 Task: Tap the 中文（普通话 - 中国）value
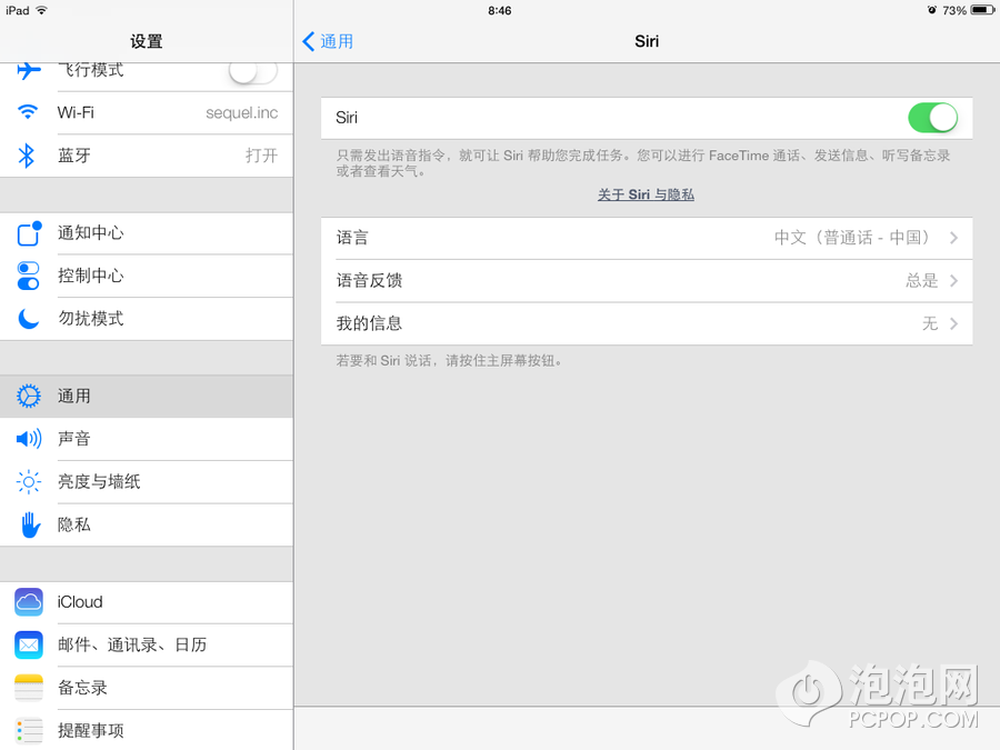point(853,238)
